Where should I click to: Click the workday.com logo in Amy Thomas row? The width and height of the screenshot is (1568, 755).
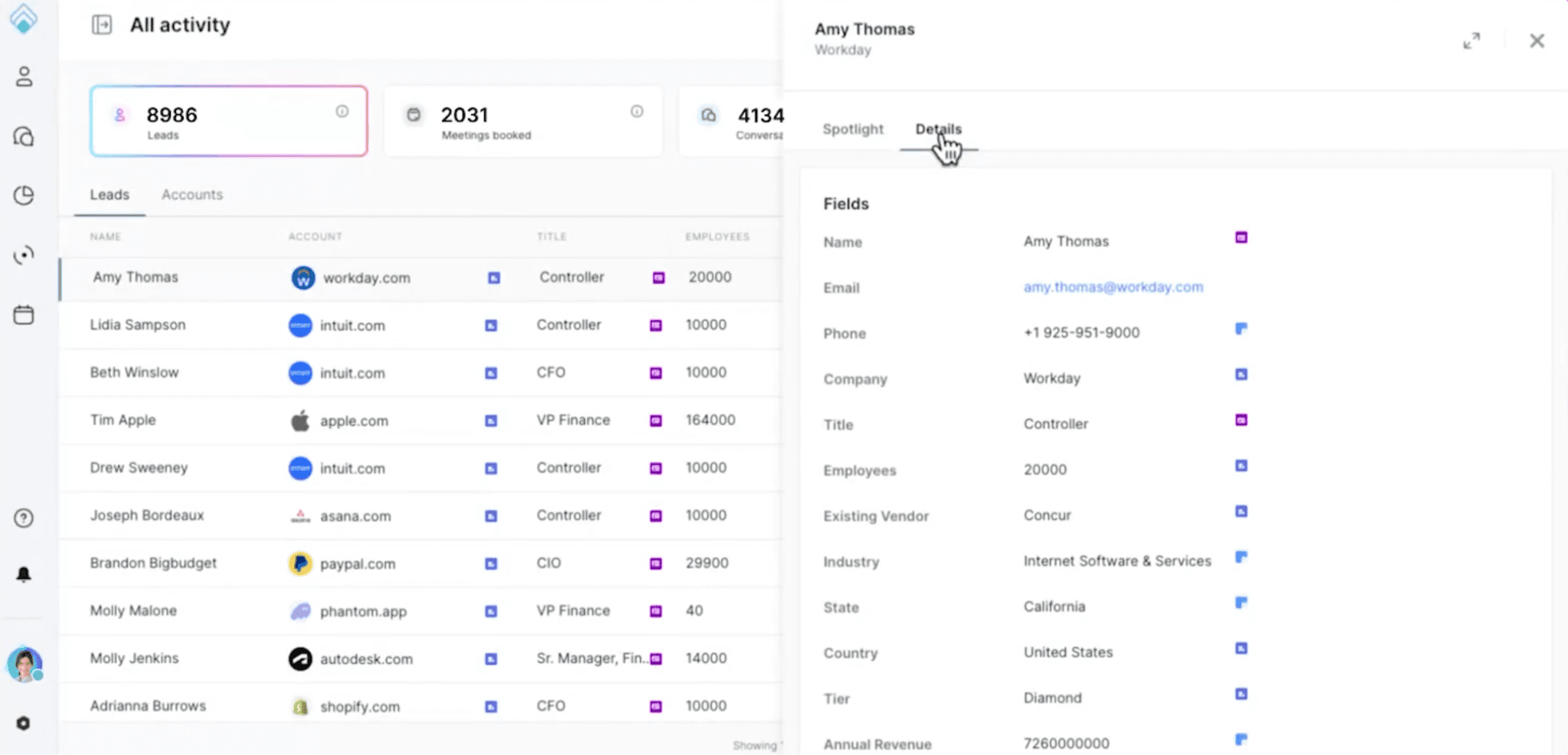click(x=303, y=277)
